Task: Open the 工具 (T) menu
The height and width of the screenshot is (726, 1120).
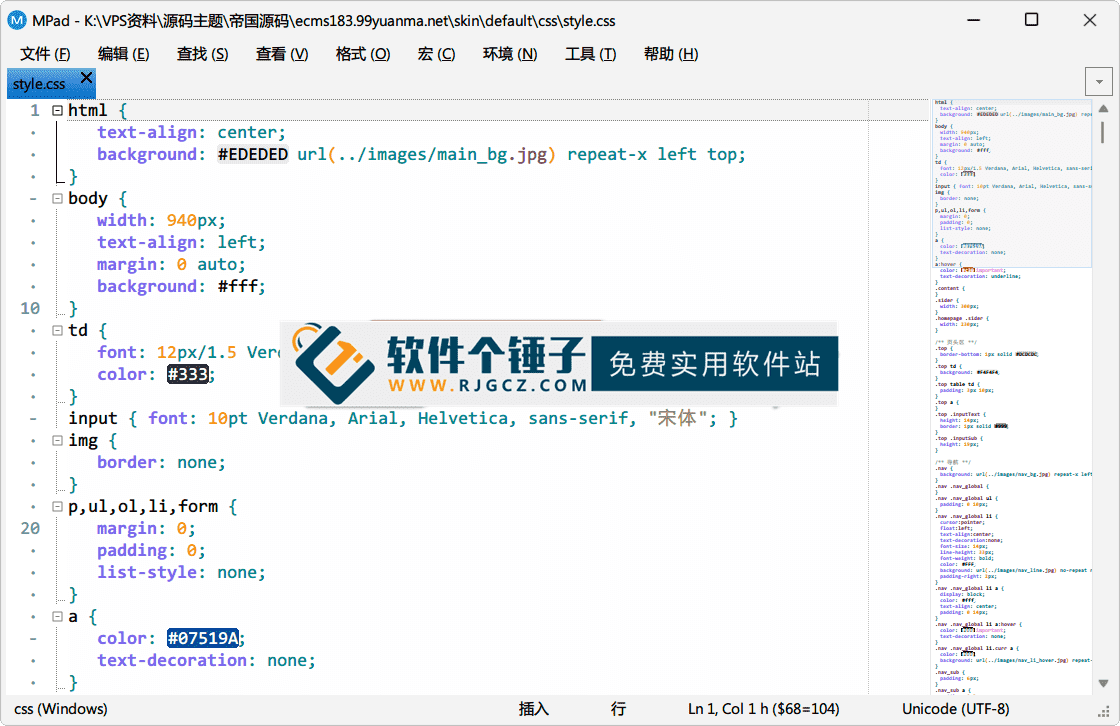Action: coord(590,54)
